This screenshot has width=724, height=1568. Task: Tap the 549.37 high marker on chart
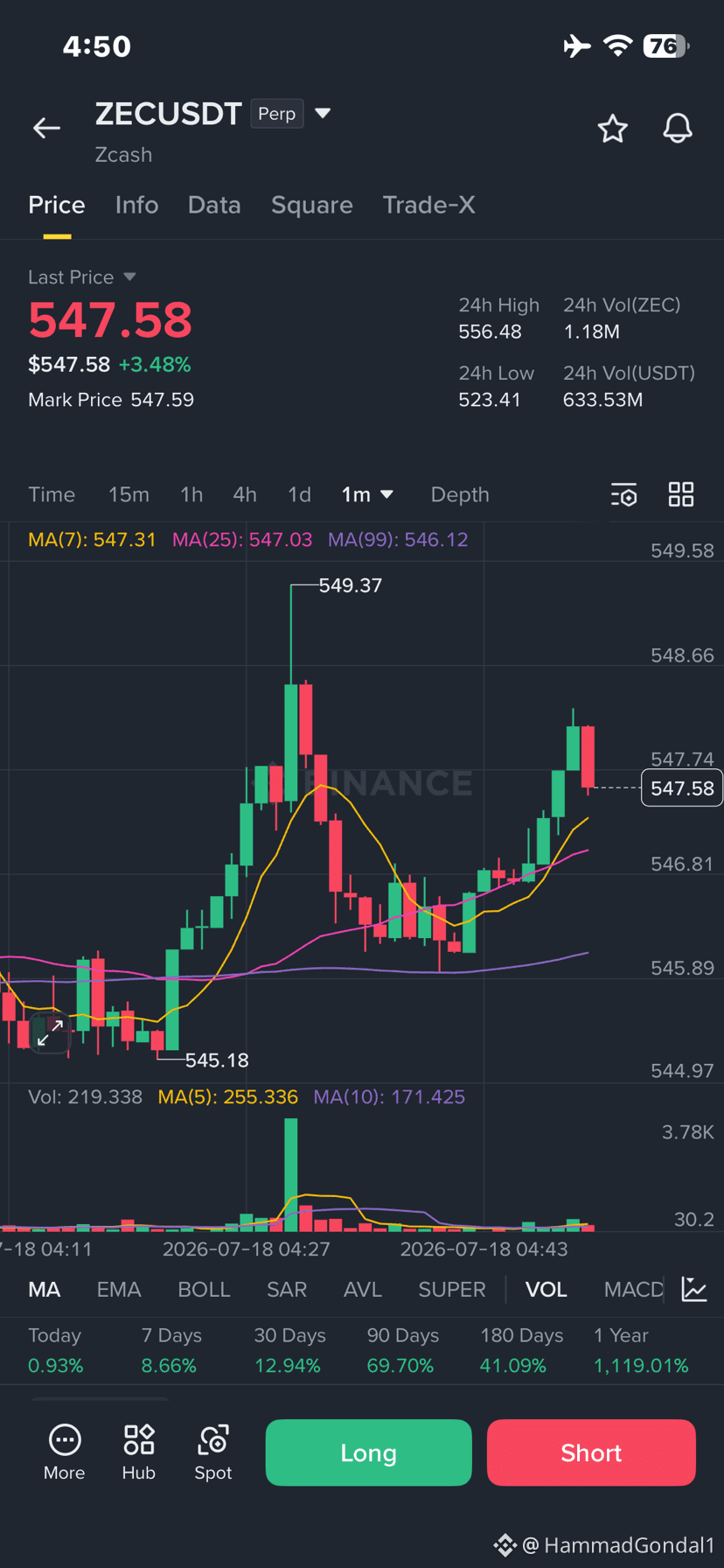pyautogui.click(x=350, y=585)
